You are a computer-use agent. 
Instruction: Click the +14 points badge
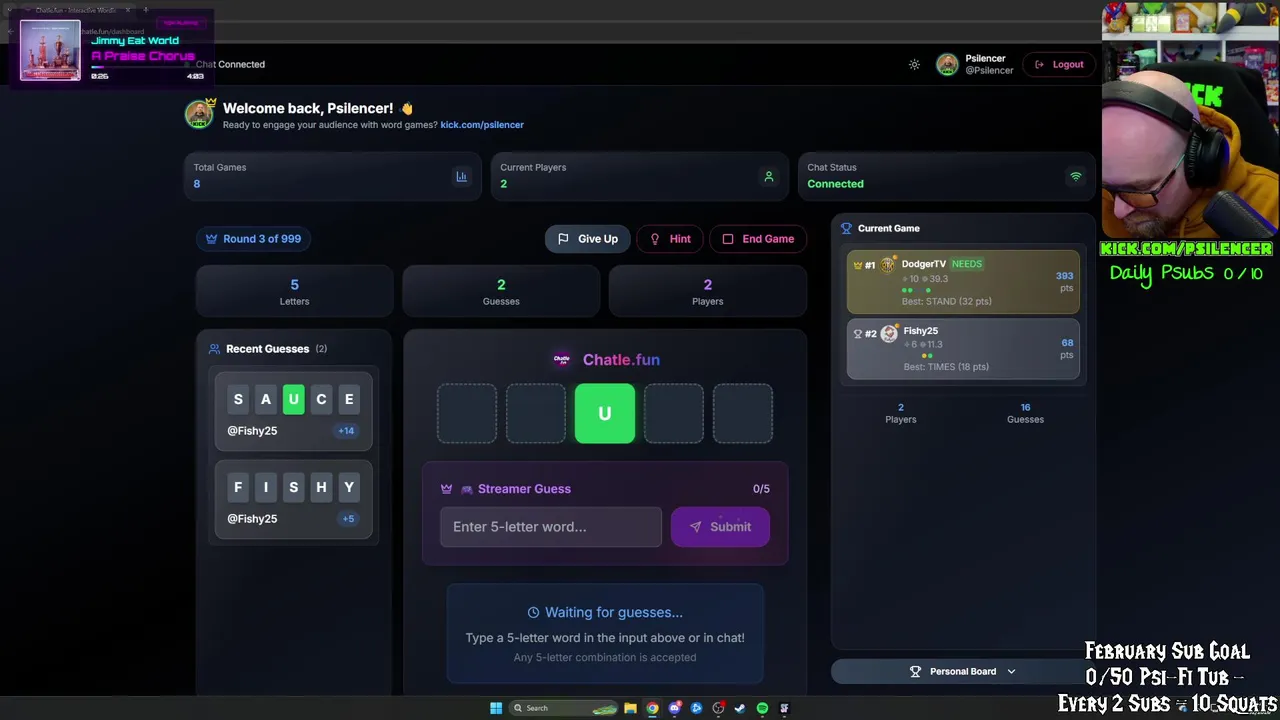[x=346, y=431]
